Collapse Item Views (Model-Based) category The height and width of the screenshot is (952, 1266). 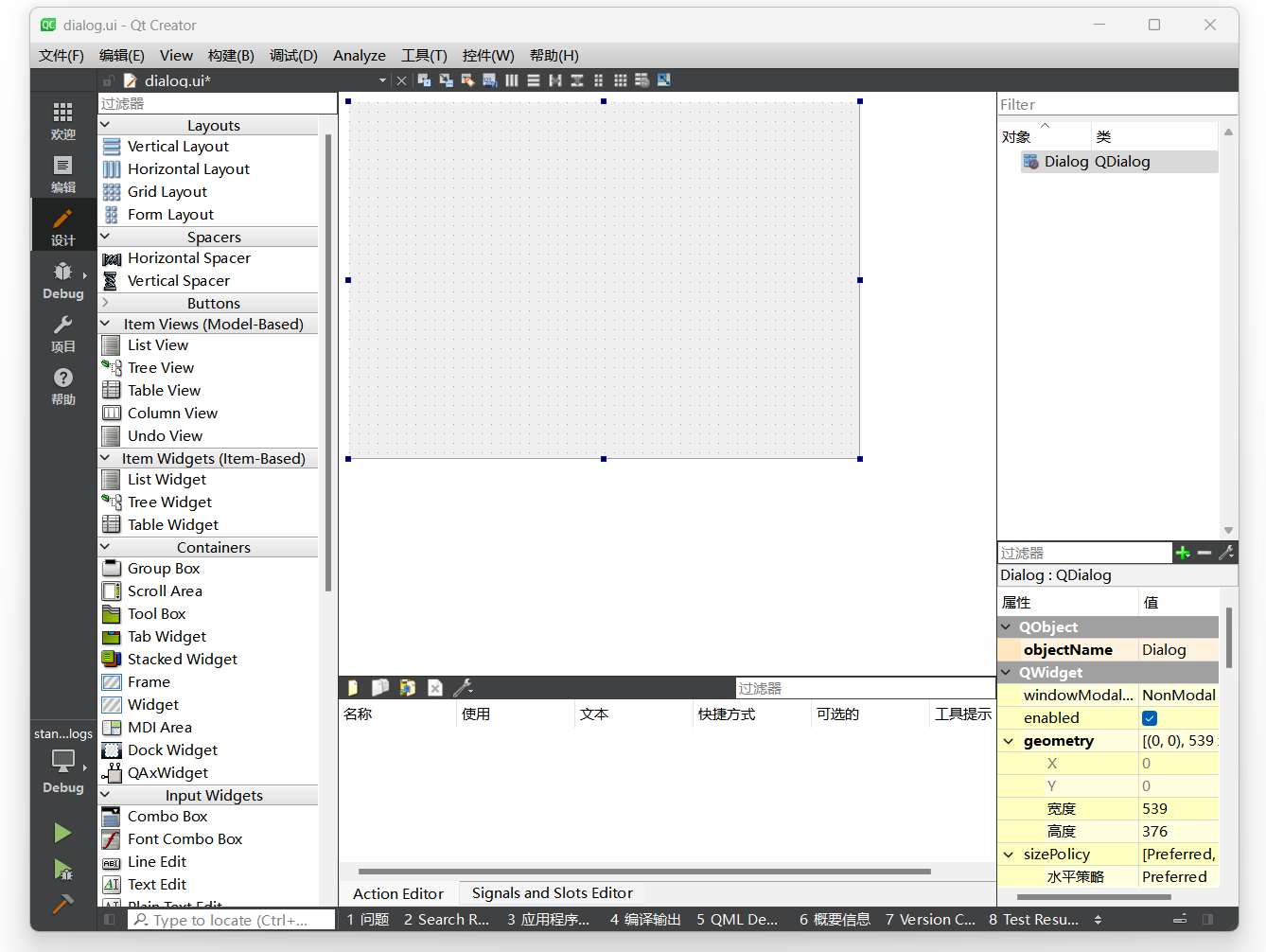105,324
